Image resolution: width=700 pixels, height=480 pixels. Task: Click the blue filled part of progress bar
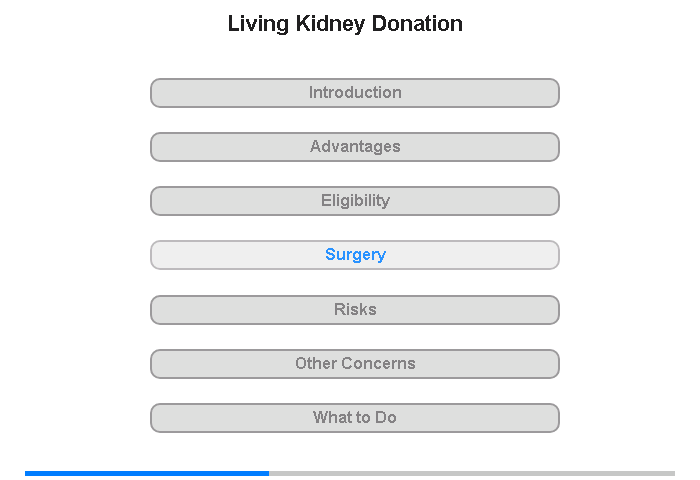click(x=147, y=473)
